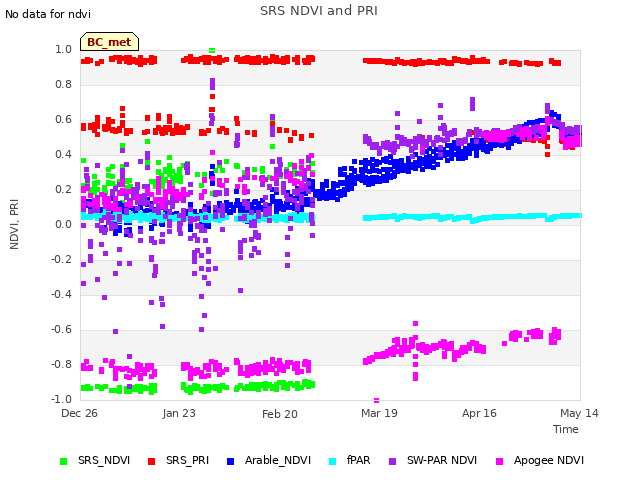Screen dimensions: 640x480
Task: Click the -0.8 y-axis tick value
Action: (x=61, y=364)
